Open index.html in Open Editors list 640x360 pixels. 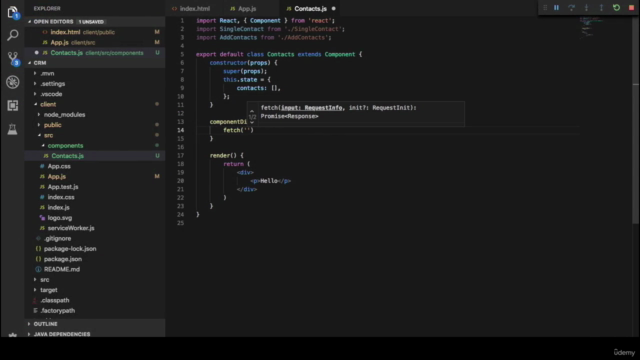(x=95, y=32)
